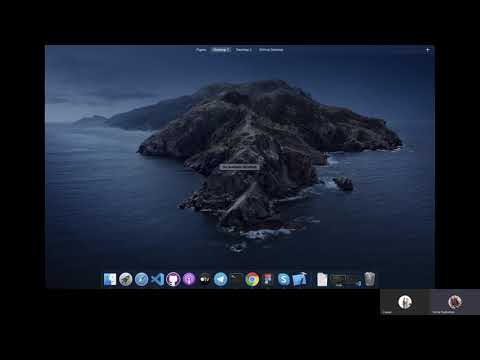This screenshot has height=360, width=480.
Task: Open Finder from the Dock
Action: pyautogui.click(x=110, y=279)
